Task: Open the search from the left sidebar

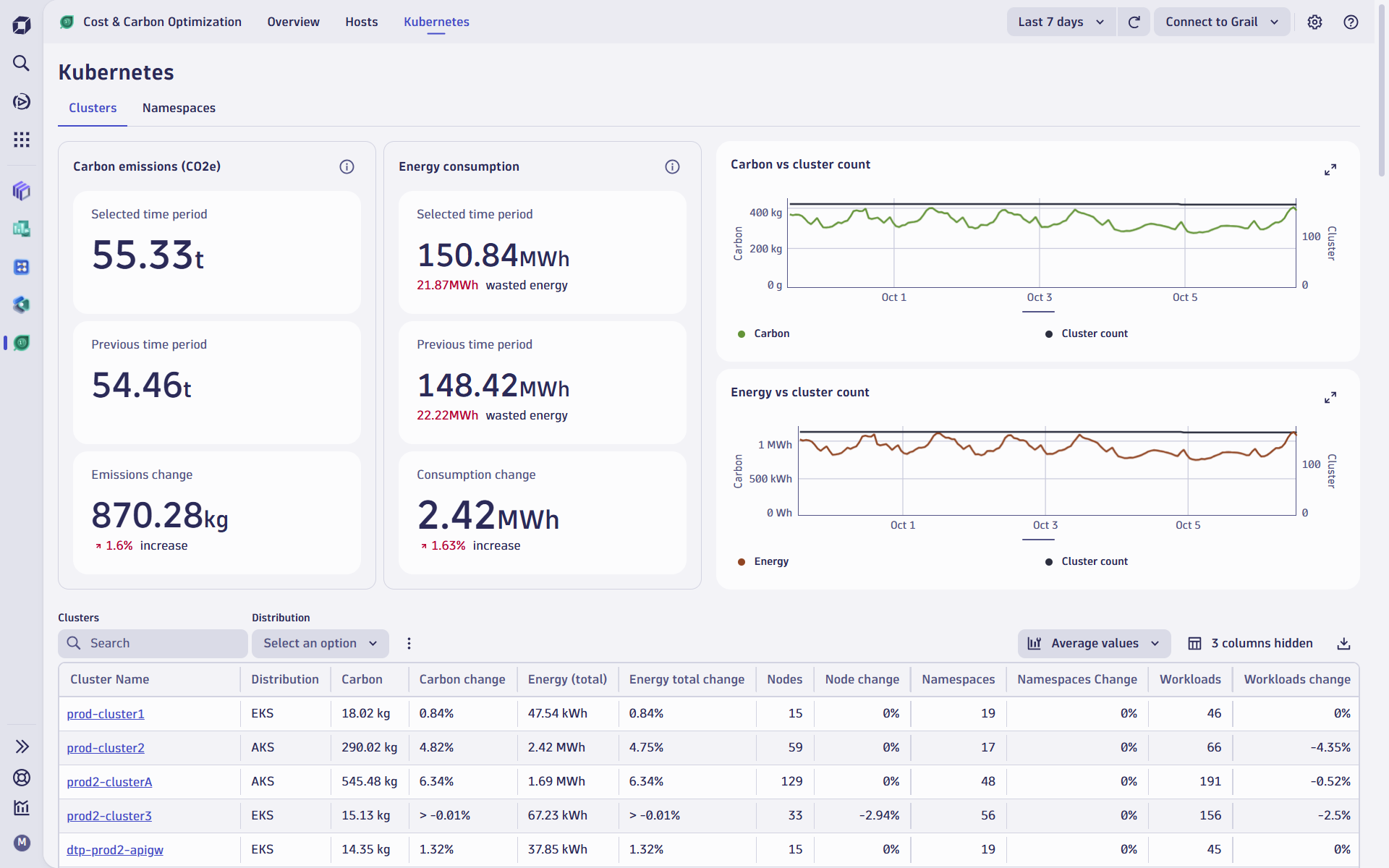Action: 22,64
